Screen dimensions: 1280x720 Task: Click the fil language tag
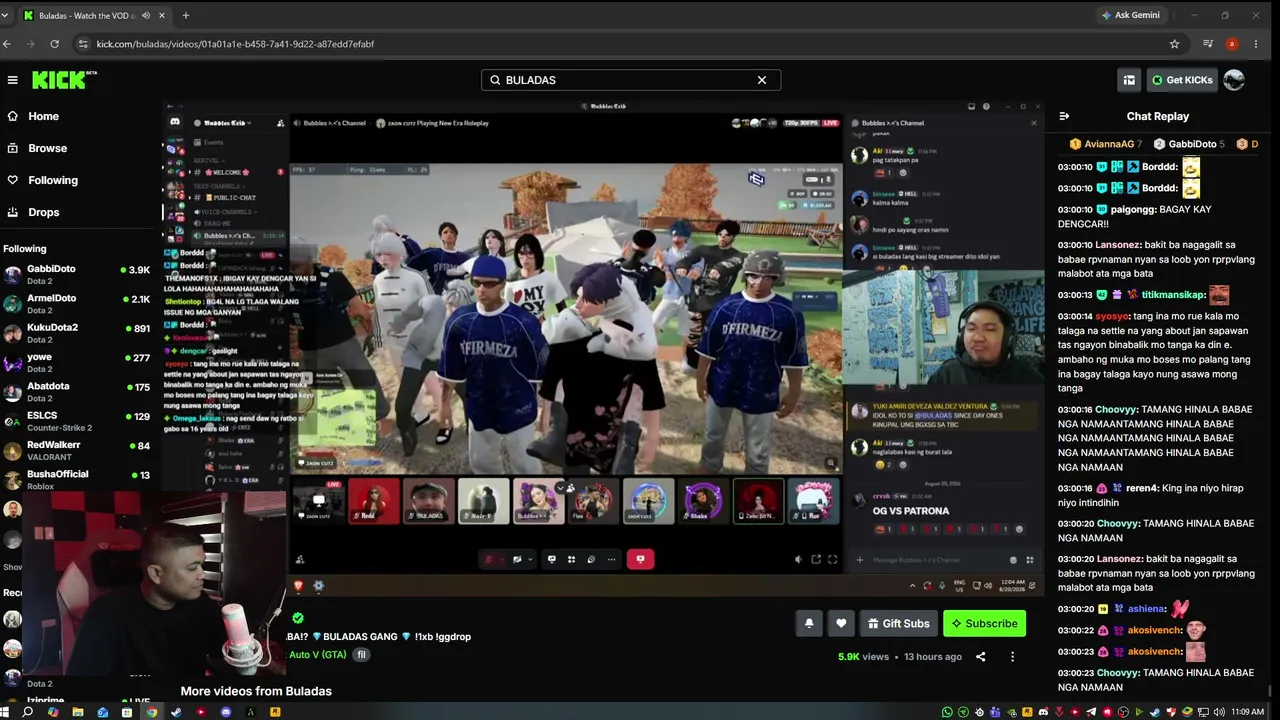tap(361, 655)
